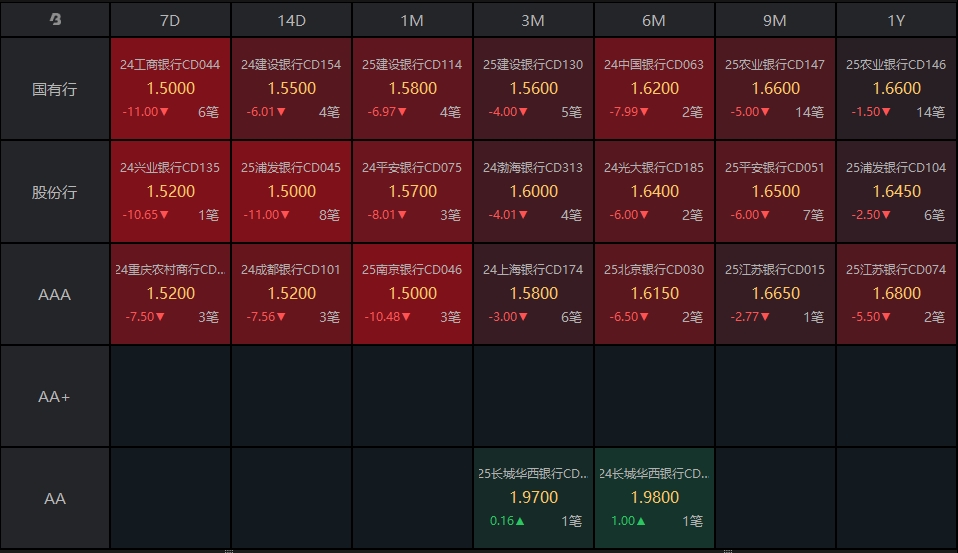
Task: Click the logo icon in top-left header cell
Action: (x=55, y=19)
